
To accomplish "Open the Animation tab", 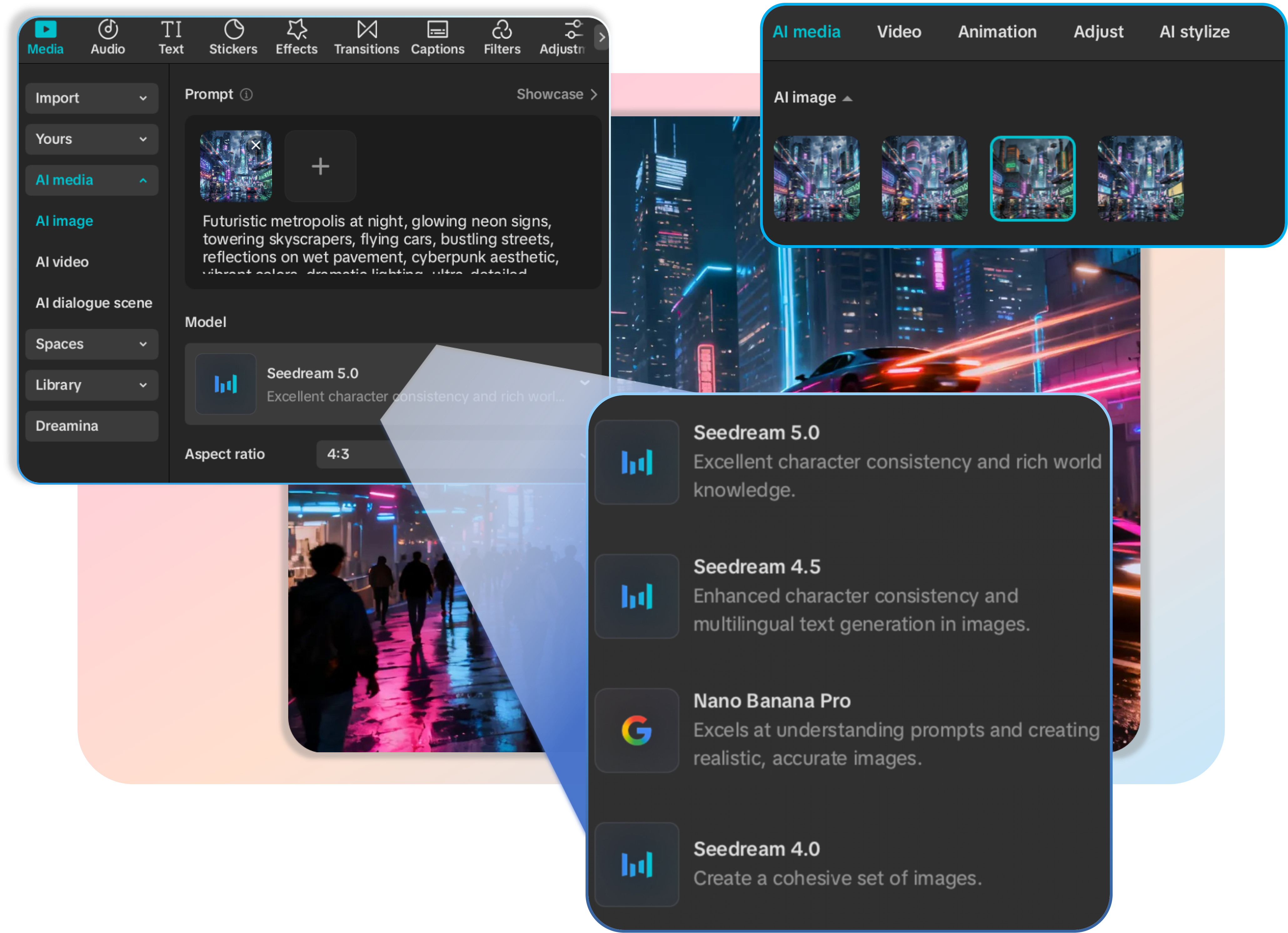I will tap(997, 32).
